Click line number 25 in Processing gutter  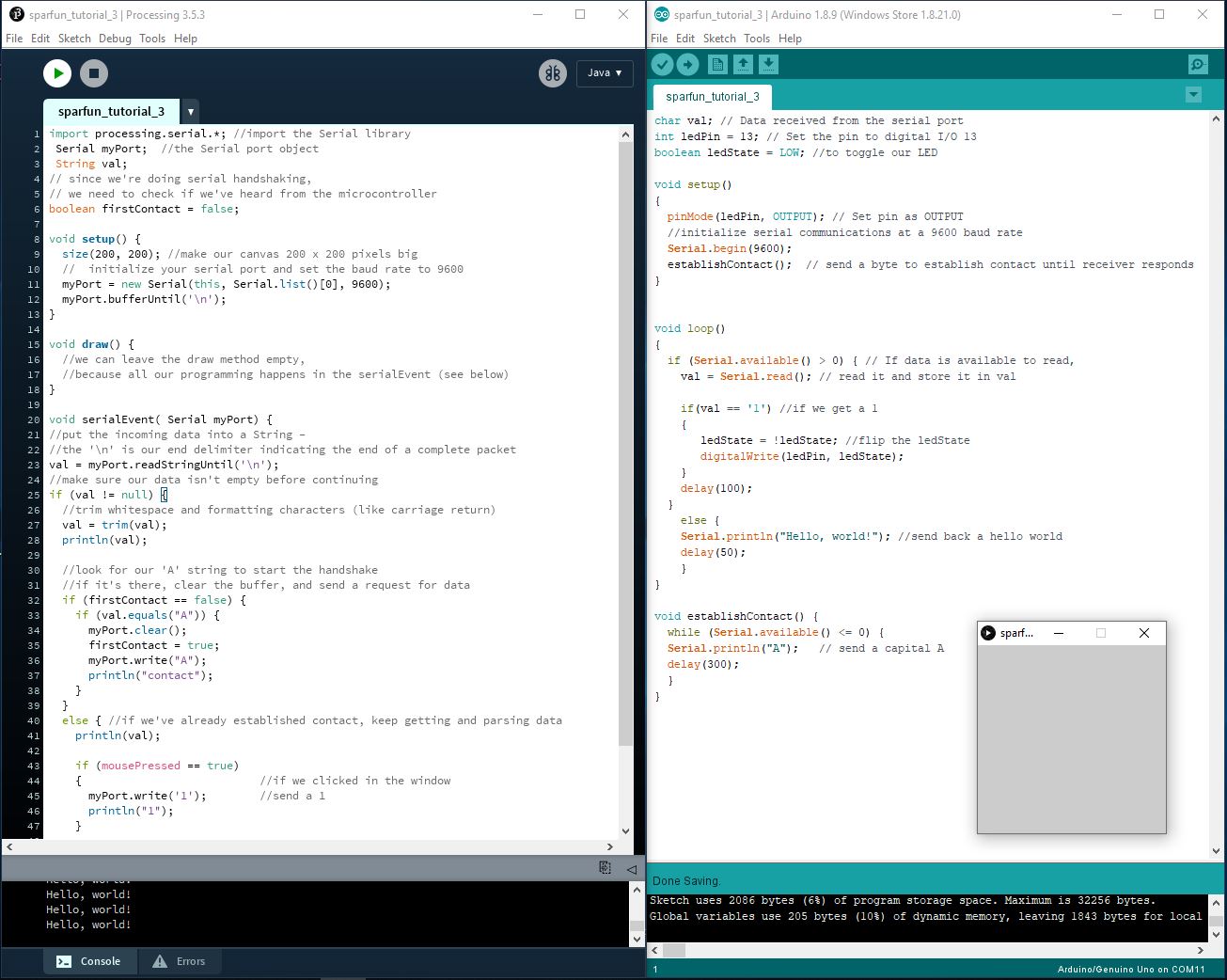click(x=34, y=495)
